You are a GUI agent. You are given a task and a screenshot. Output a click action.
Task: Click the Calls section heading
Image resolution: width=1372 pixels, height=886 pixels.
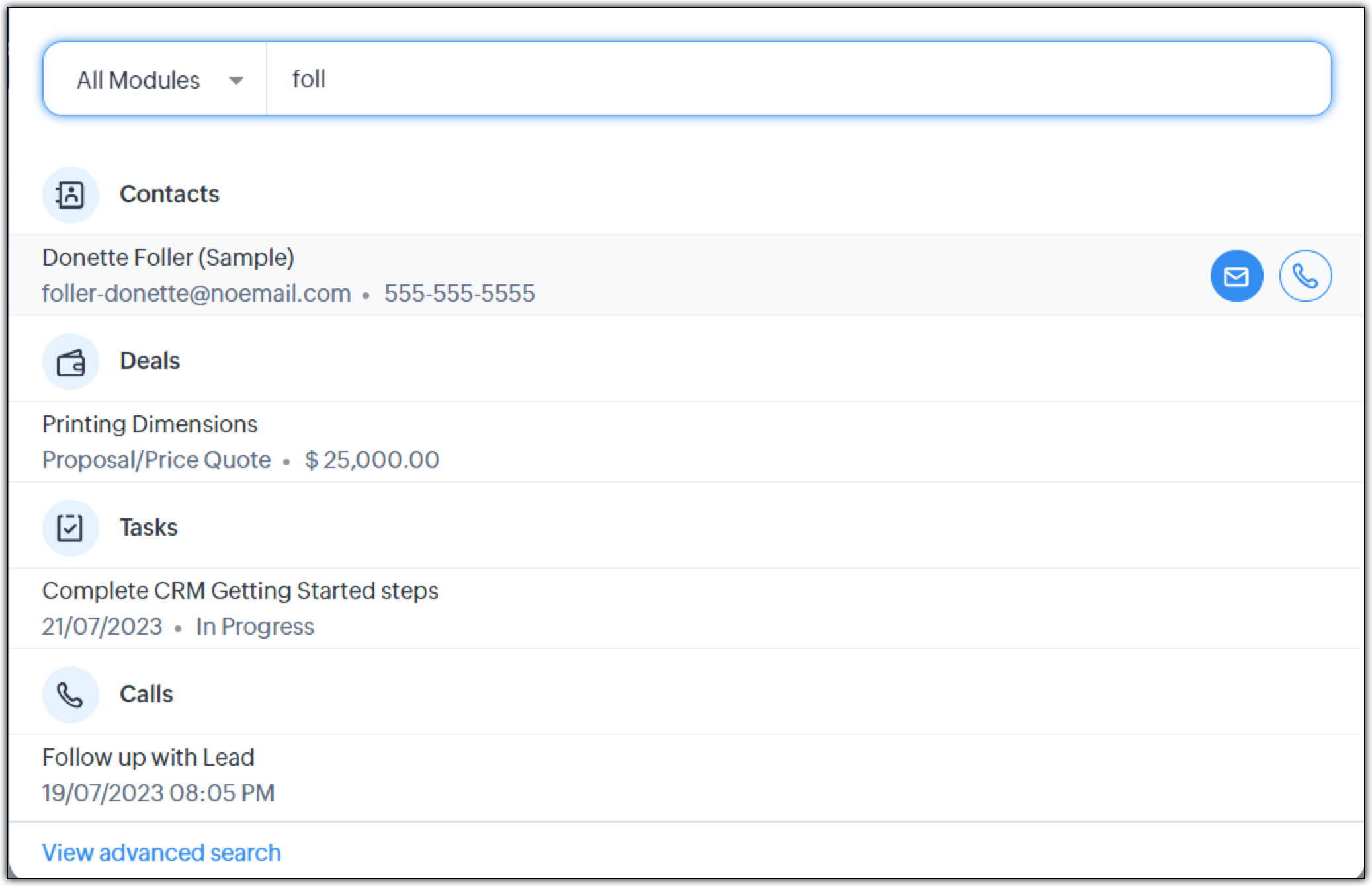coord(146,694)
